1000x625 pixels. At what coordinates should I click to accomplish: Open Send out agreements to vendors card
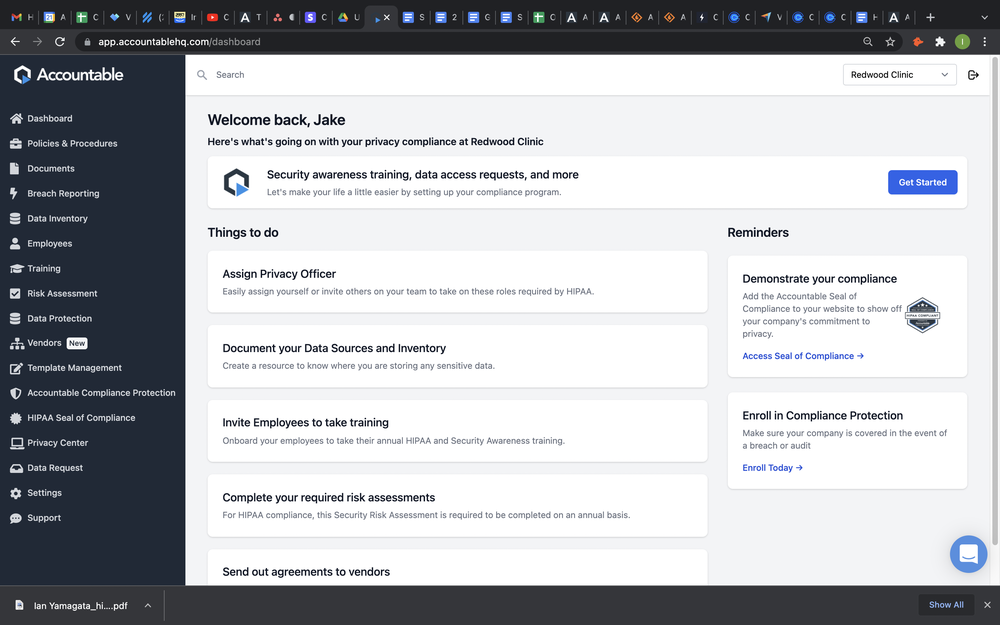click(x=457, y=568)
